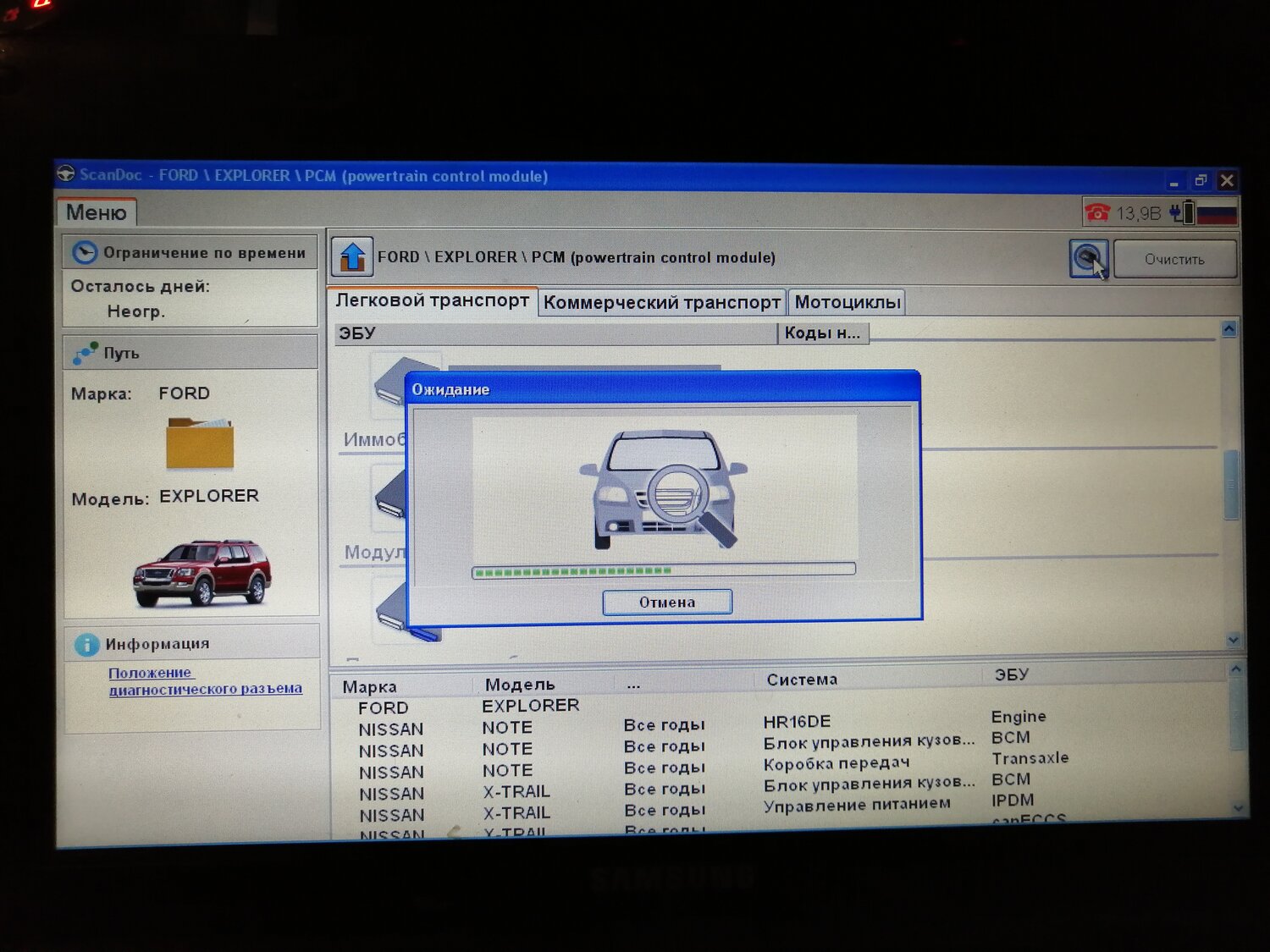This screenshot has width=1270, height=952.
Task: Click the breadcrumb path FORD \ EXPLORER \ PCM
Action: pos(576,257)
